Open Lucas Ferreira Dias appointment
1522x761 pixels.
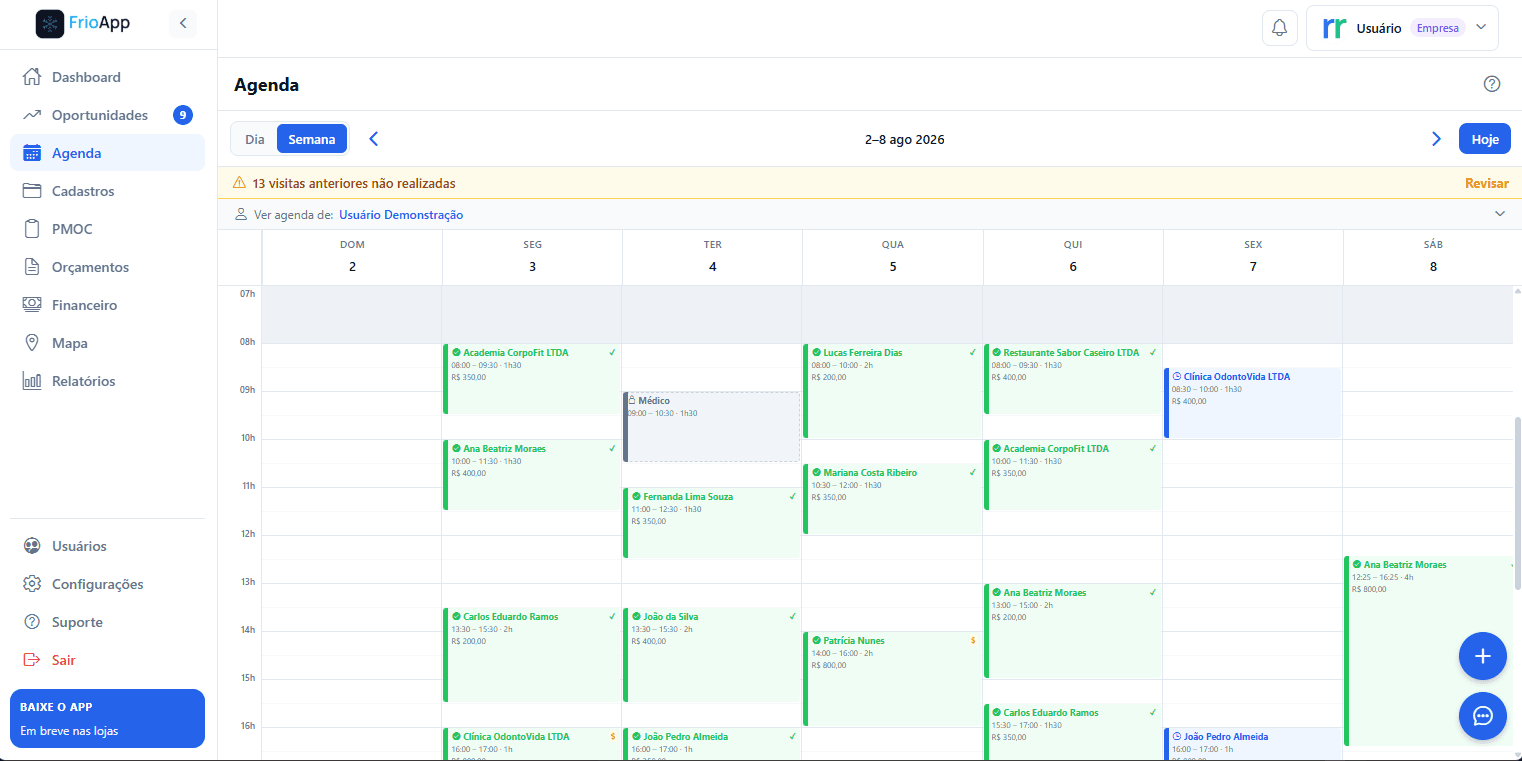[892, 391]
